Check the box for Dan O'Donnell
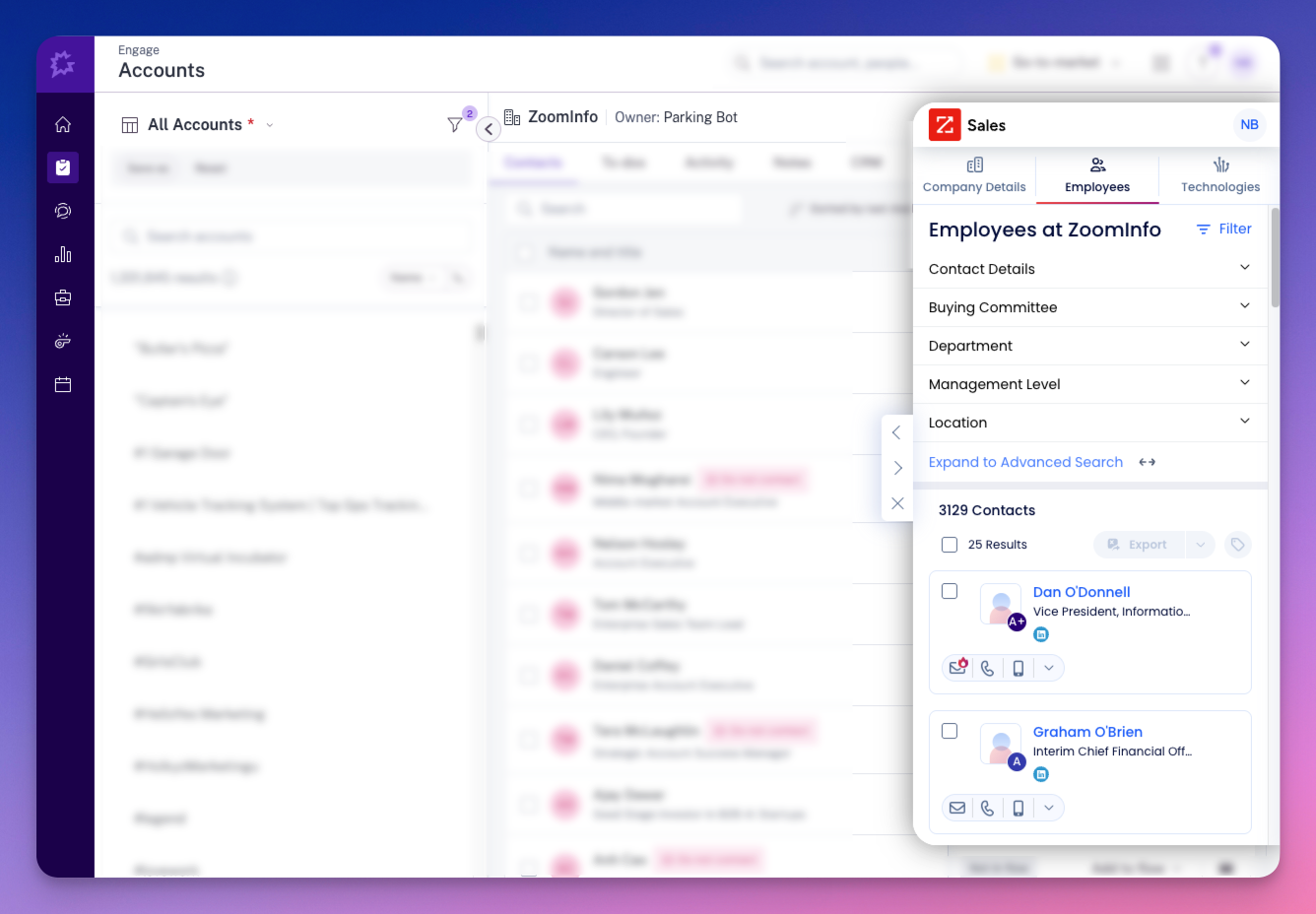 pos(950,592)
